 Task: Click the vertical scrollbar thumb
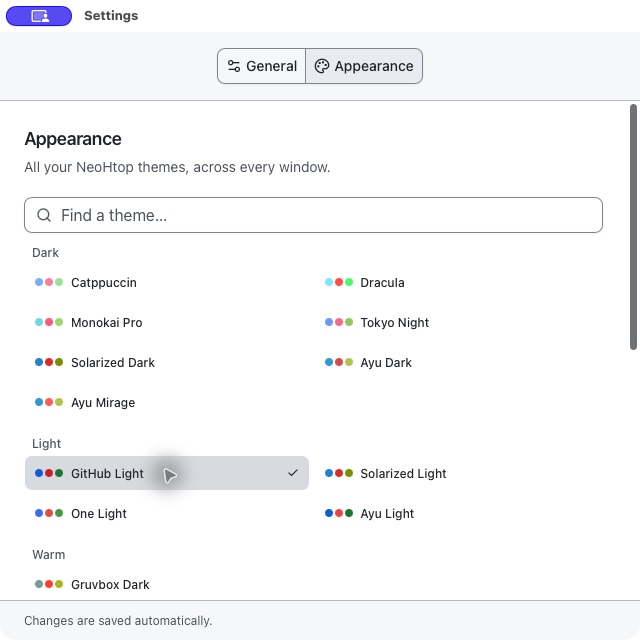pos(633,227)
